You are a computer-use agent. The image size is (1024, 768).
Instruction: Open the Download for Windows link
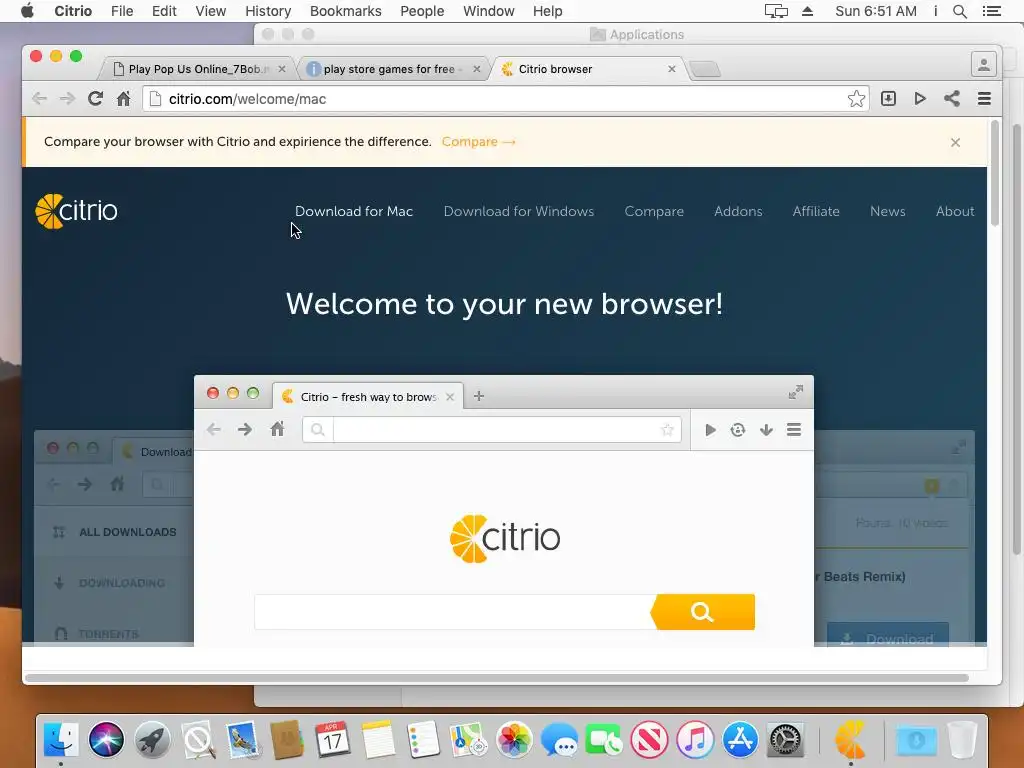tap(519, 211)
